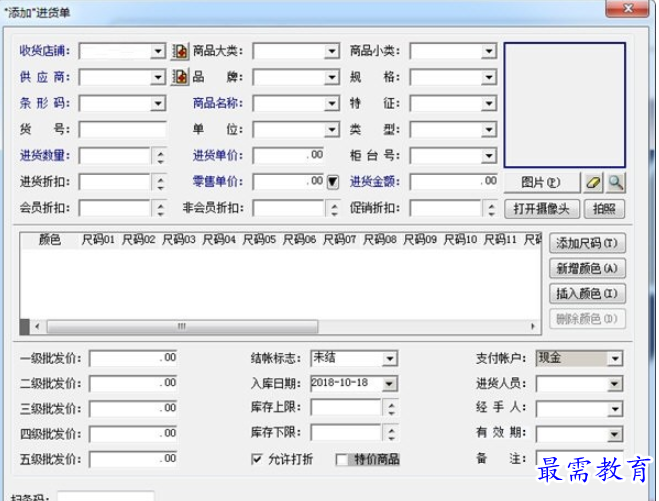Image resolution: width=659 pixels, height=501 pixels.
Task: Click the 二级批发价 input field
Action: coord(133,384)
